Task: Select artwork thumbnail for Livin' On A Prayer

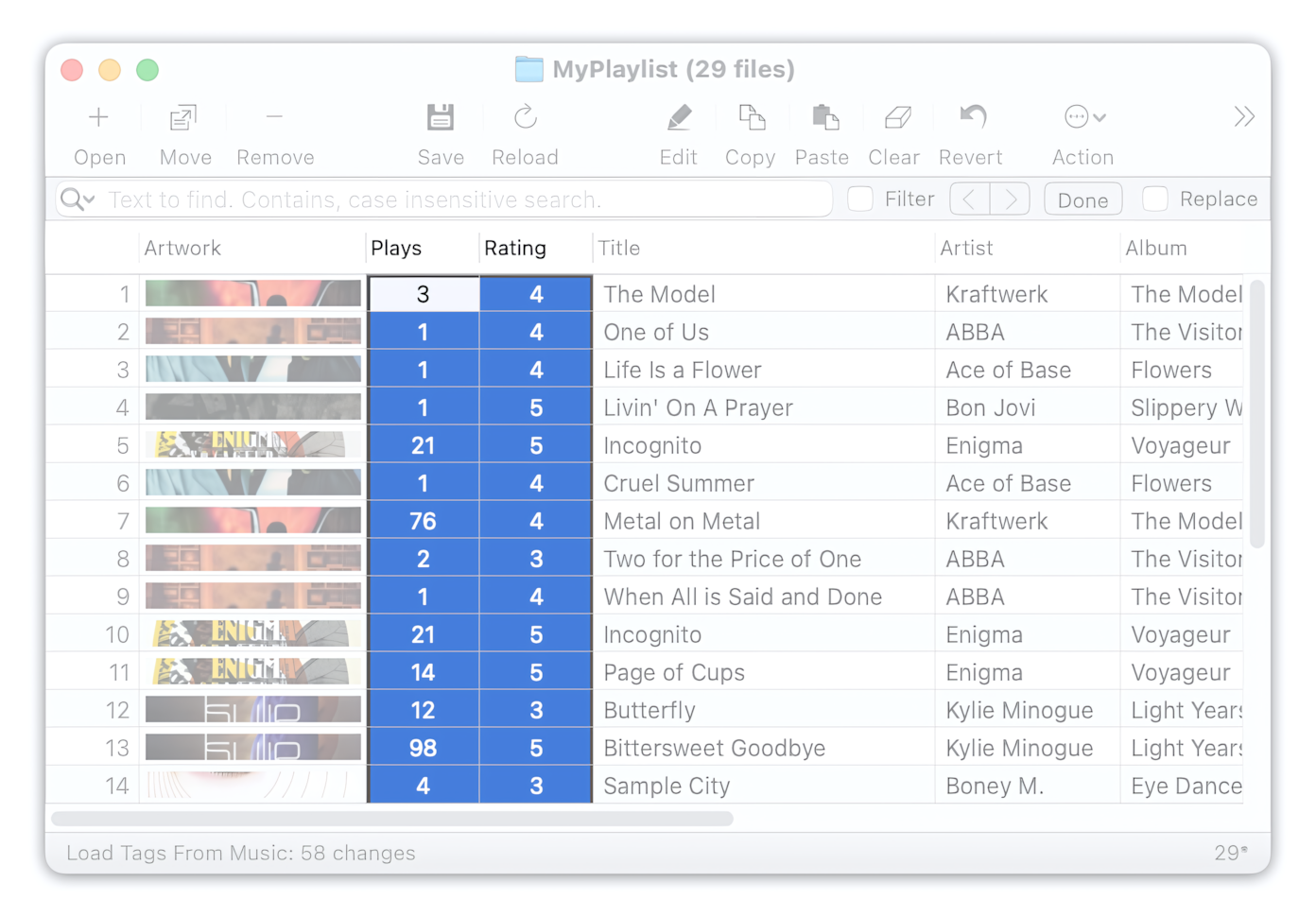Action: (253, 407)
